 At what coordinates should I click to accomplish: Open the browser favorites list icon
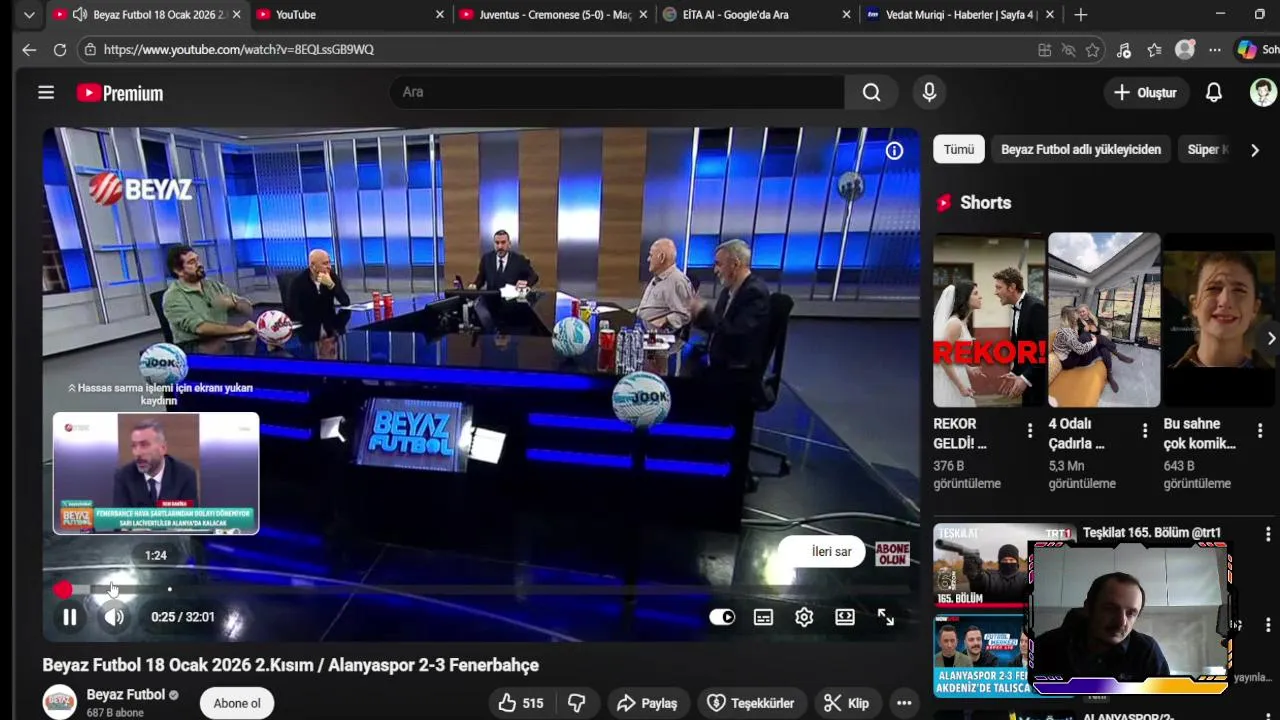pyautogui.click(x=1154, y=49)
